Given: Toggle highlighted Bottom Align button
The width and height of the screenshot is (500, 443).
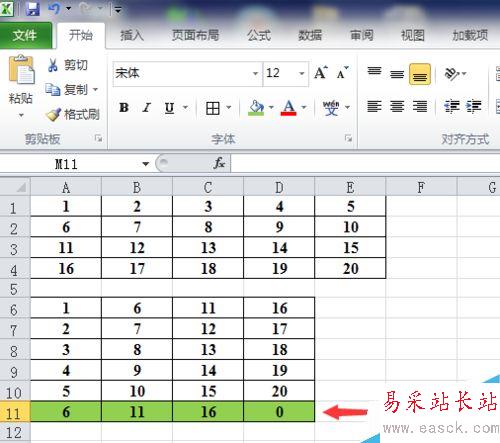Looking at the screenshot, I should pos(420,74).
